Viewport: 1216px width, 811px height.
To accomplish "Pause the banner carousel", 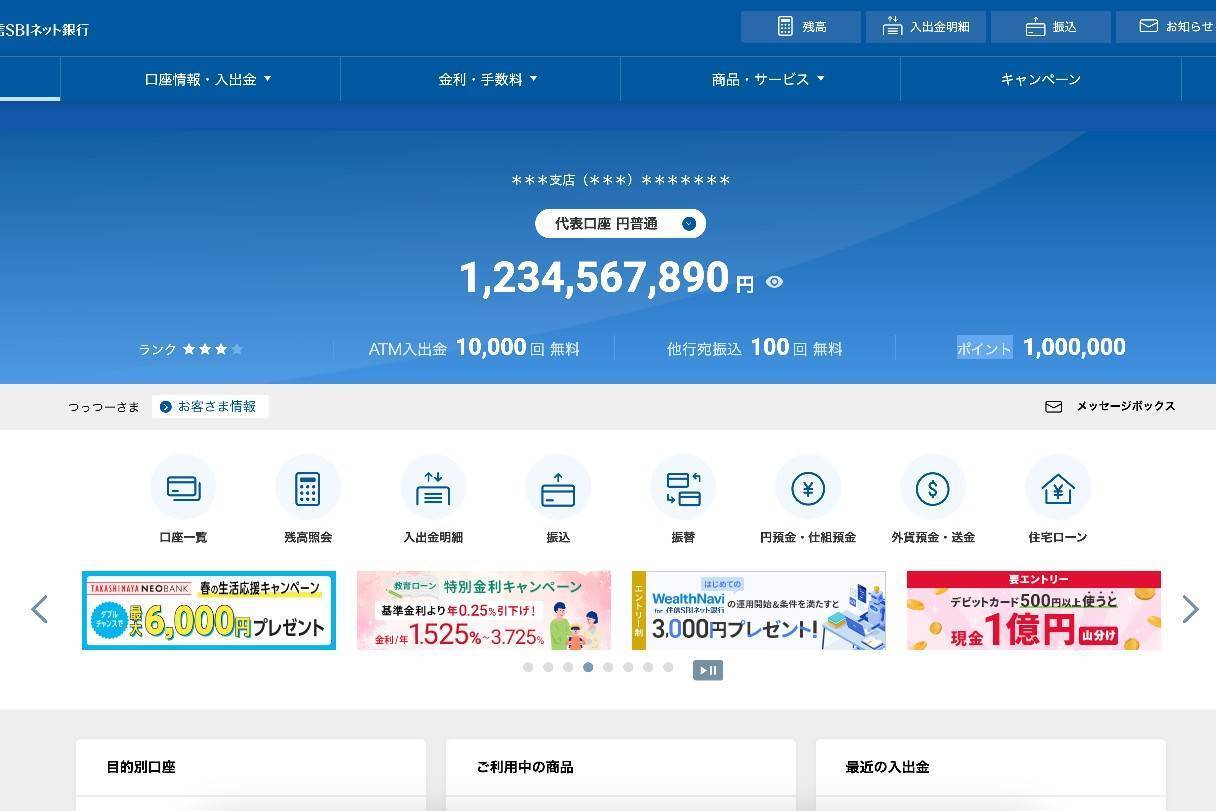I will [708, 670].
